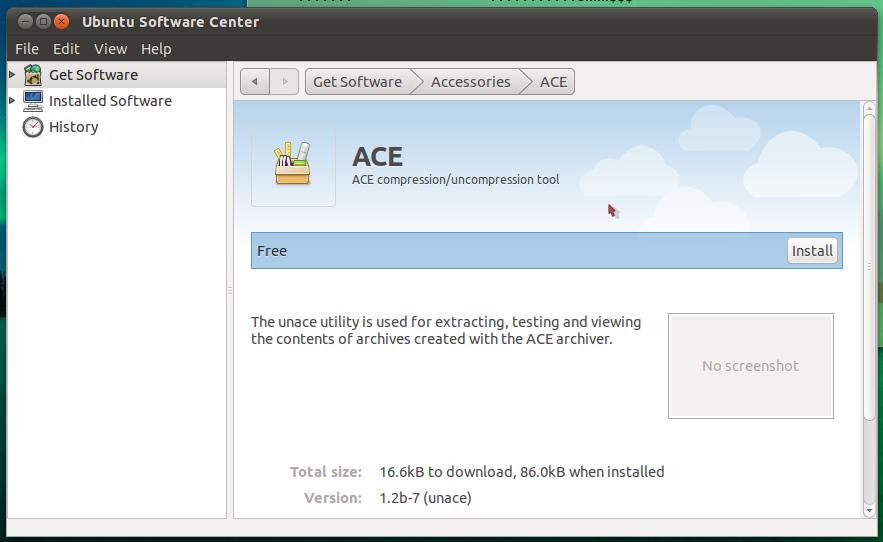This screenshot has width=883, height=542.
Task: Click the scrollbar up arrow
Action: (869, 107)
